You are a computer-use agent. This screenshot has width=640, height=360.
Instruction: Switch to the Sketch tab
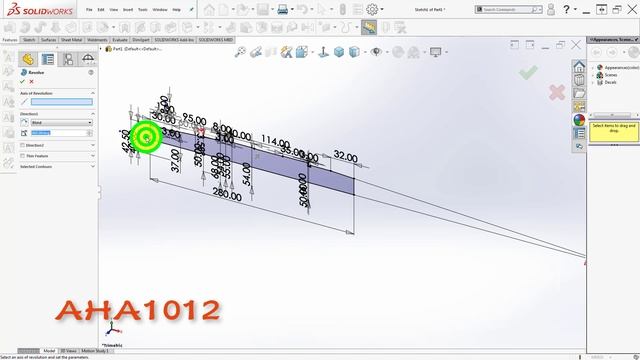tap(29, 40)
